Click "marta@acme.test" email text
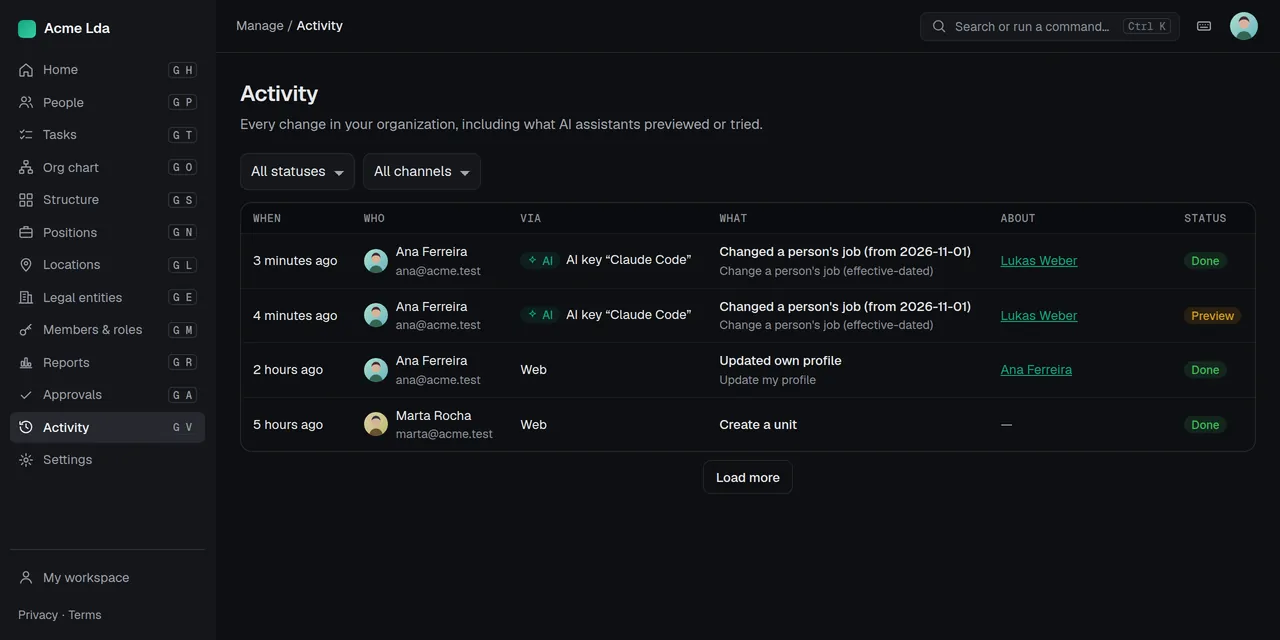The width and height of the screenshot is (1280, 640). click(444, 434)
